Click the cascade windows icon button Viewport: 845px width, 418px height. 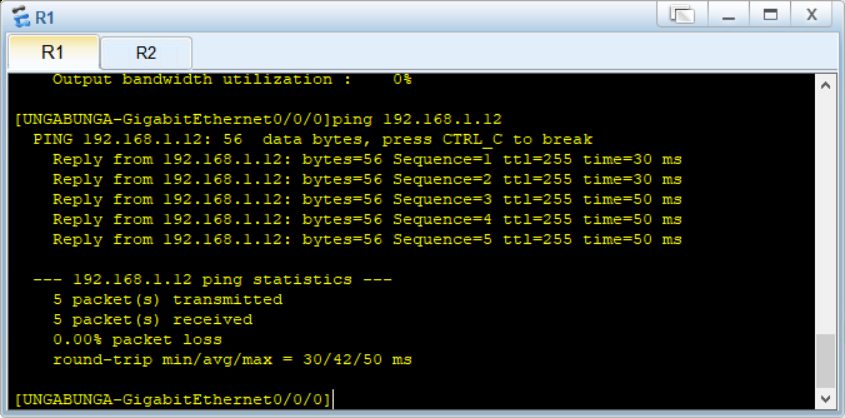tap(682, 15)
